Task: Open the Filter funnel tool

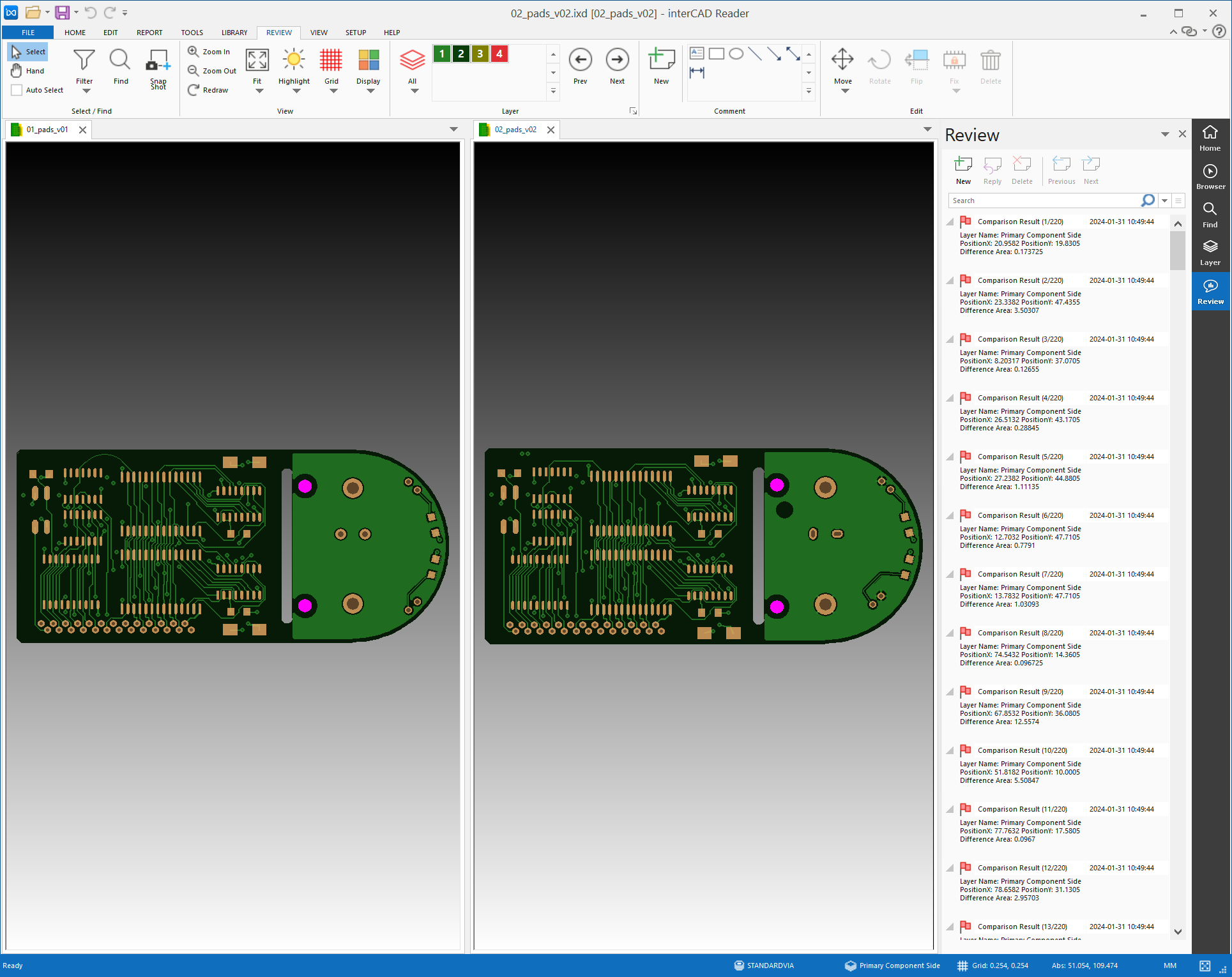Action: pyautogui.click(x=84, y=61)
